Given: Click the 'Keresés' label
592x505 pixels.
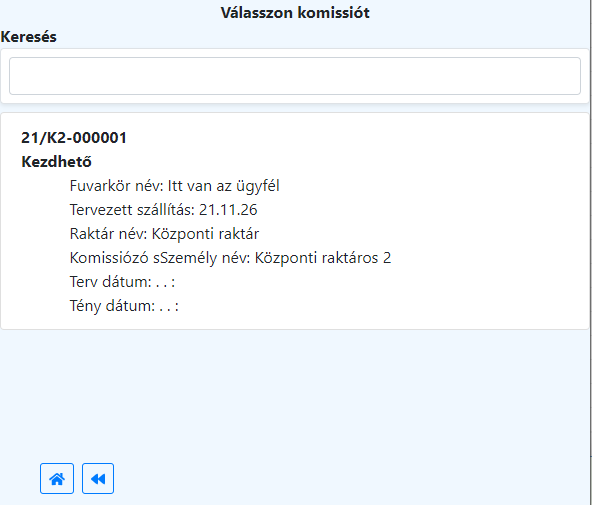Looking at the screenshot, I should coord(29,37).
